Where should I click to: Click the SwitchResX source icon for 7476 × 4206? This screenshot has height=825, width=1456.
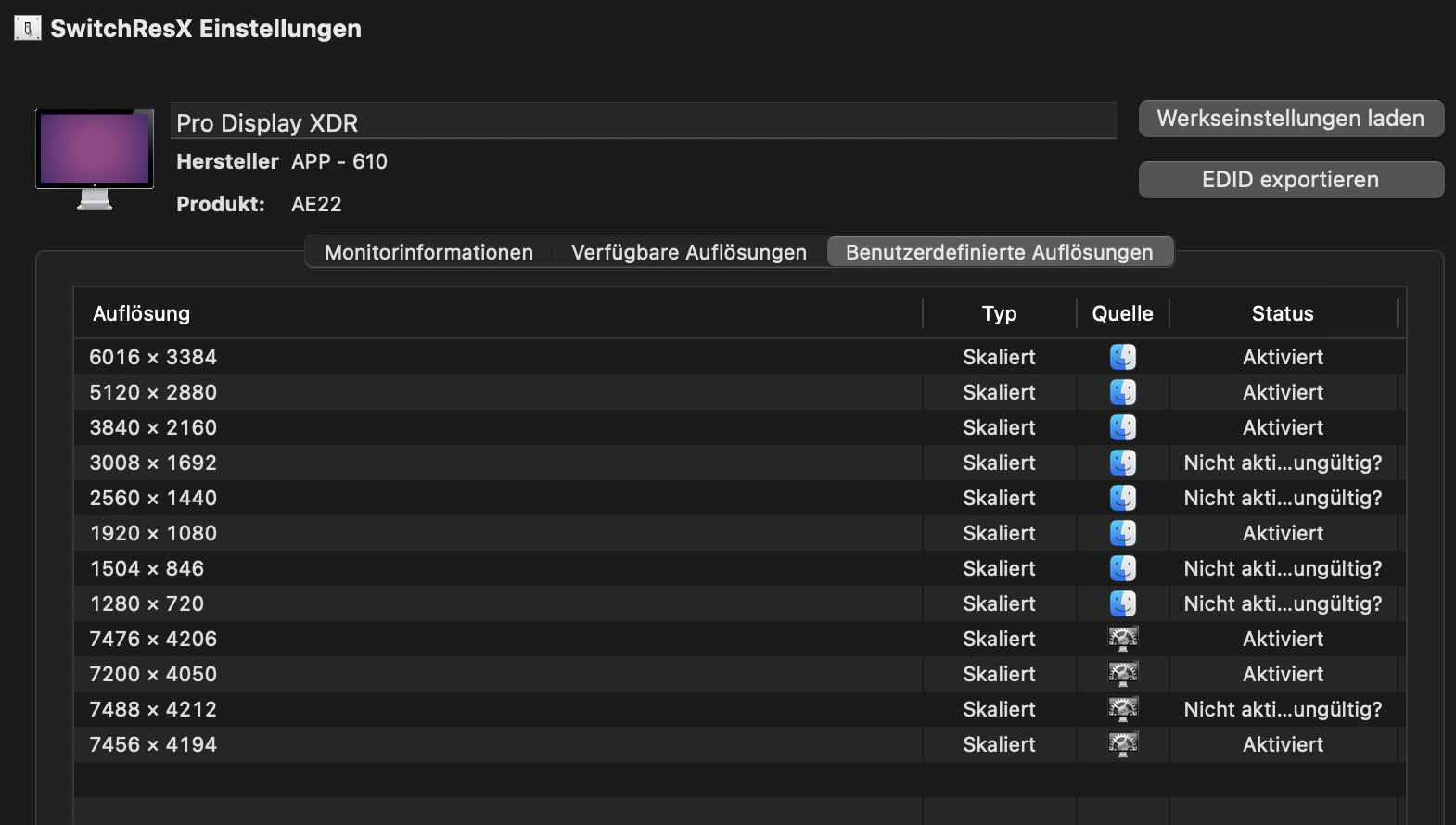click(1122, 639)
